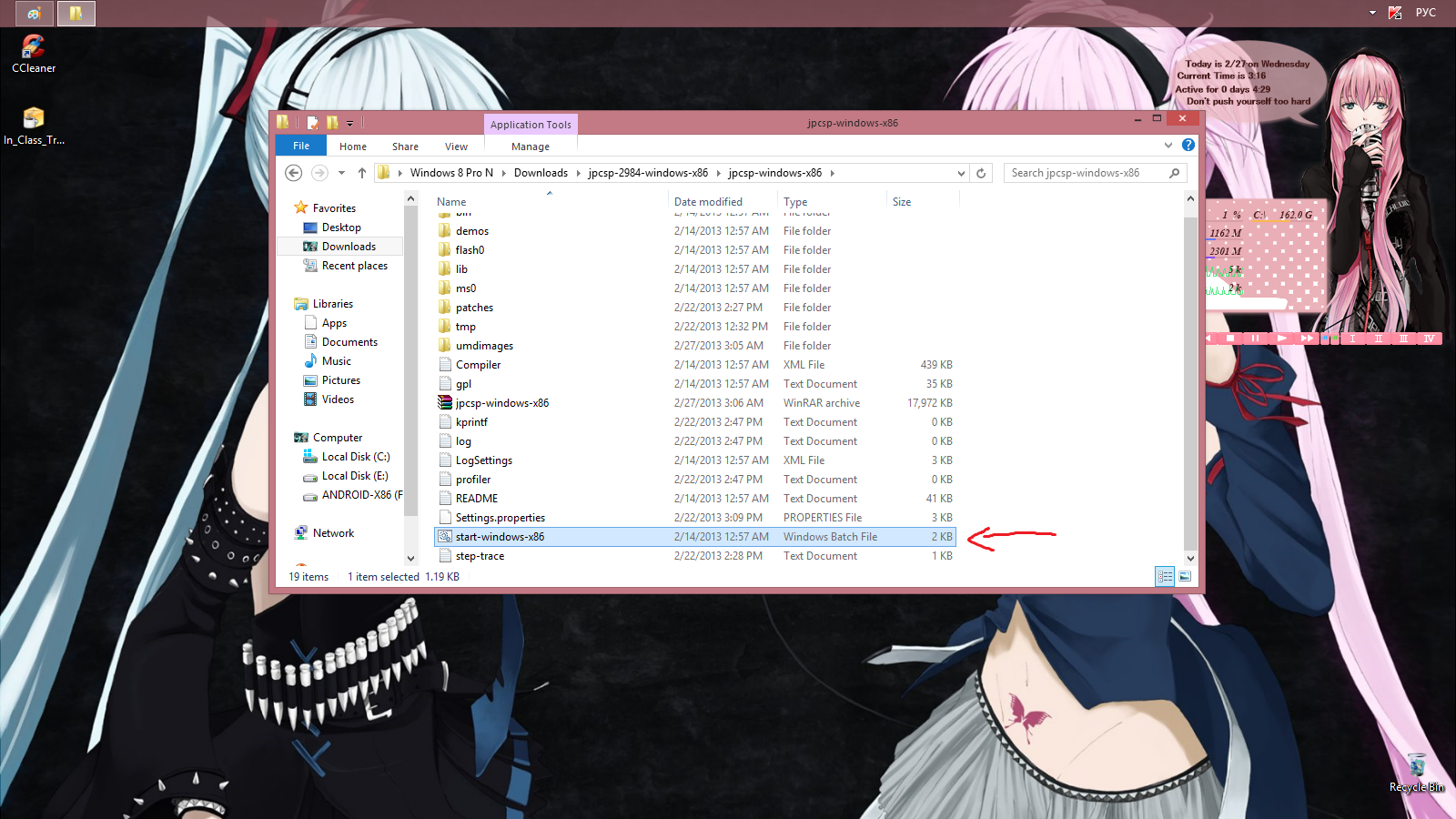Switch to Large icons view layout
This screenshot has width=1456, height=819.
coord(1185,576)
